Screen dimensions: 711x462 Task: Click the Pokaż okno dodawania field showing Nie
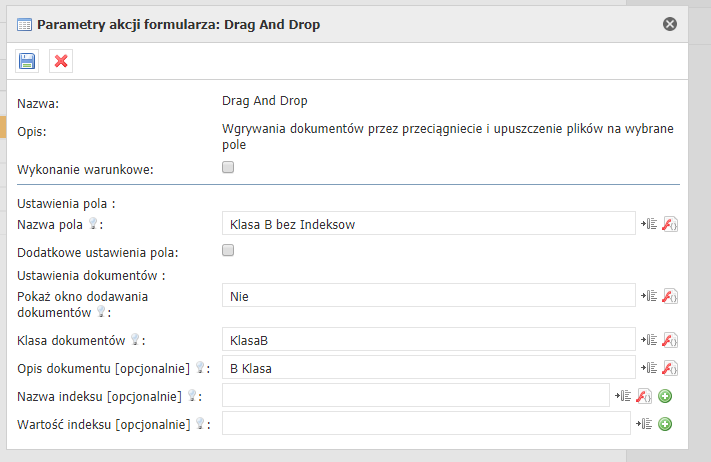pyautogui.click(x=428, y=296)
